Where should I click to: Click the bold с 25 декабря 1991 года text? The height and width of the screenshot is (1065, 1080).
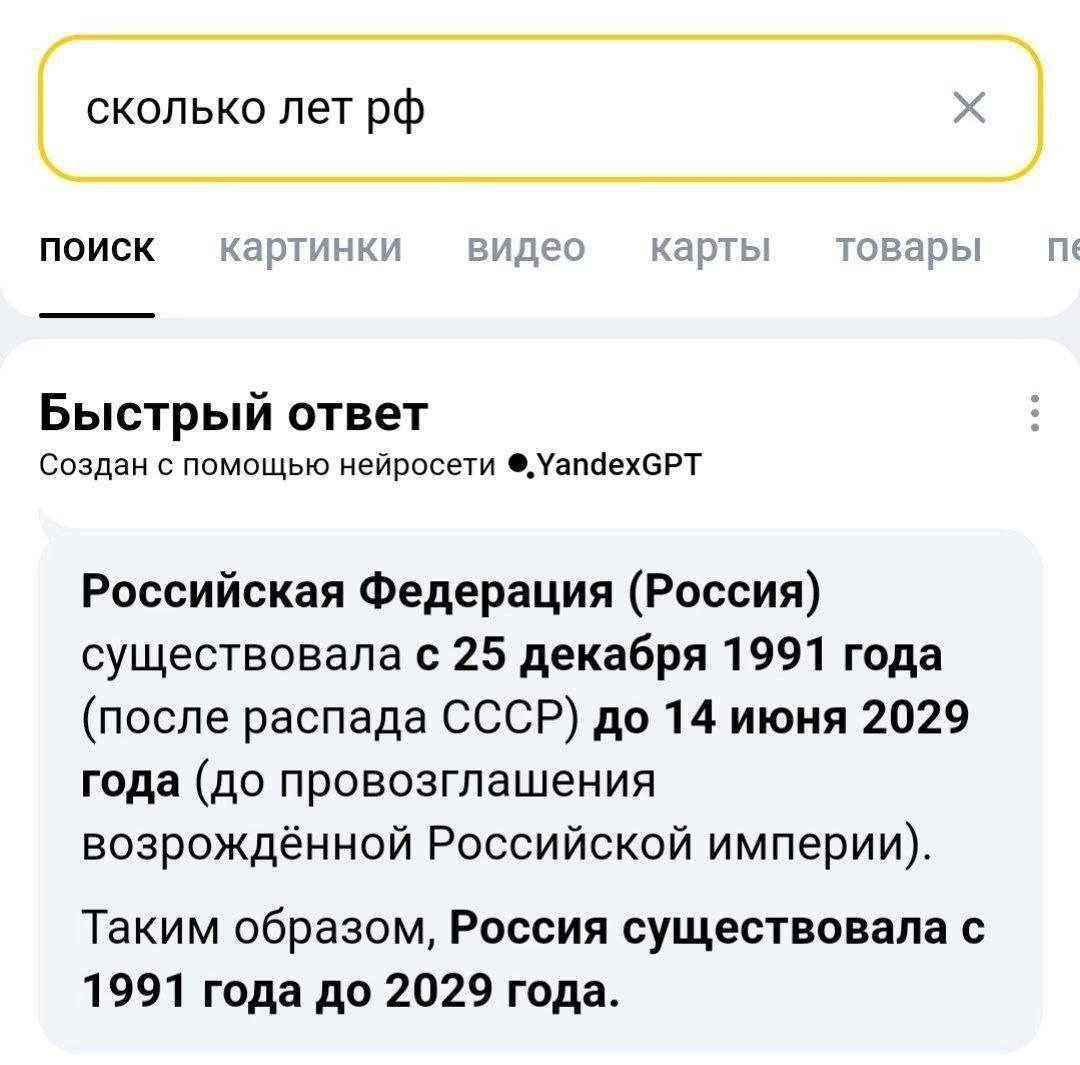click(x=678, y=656)
